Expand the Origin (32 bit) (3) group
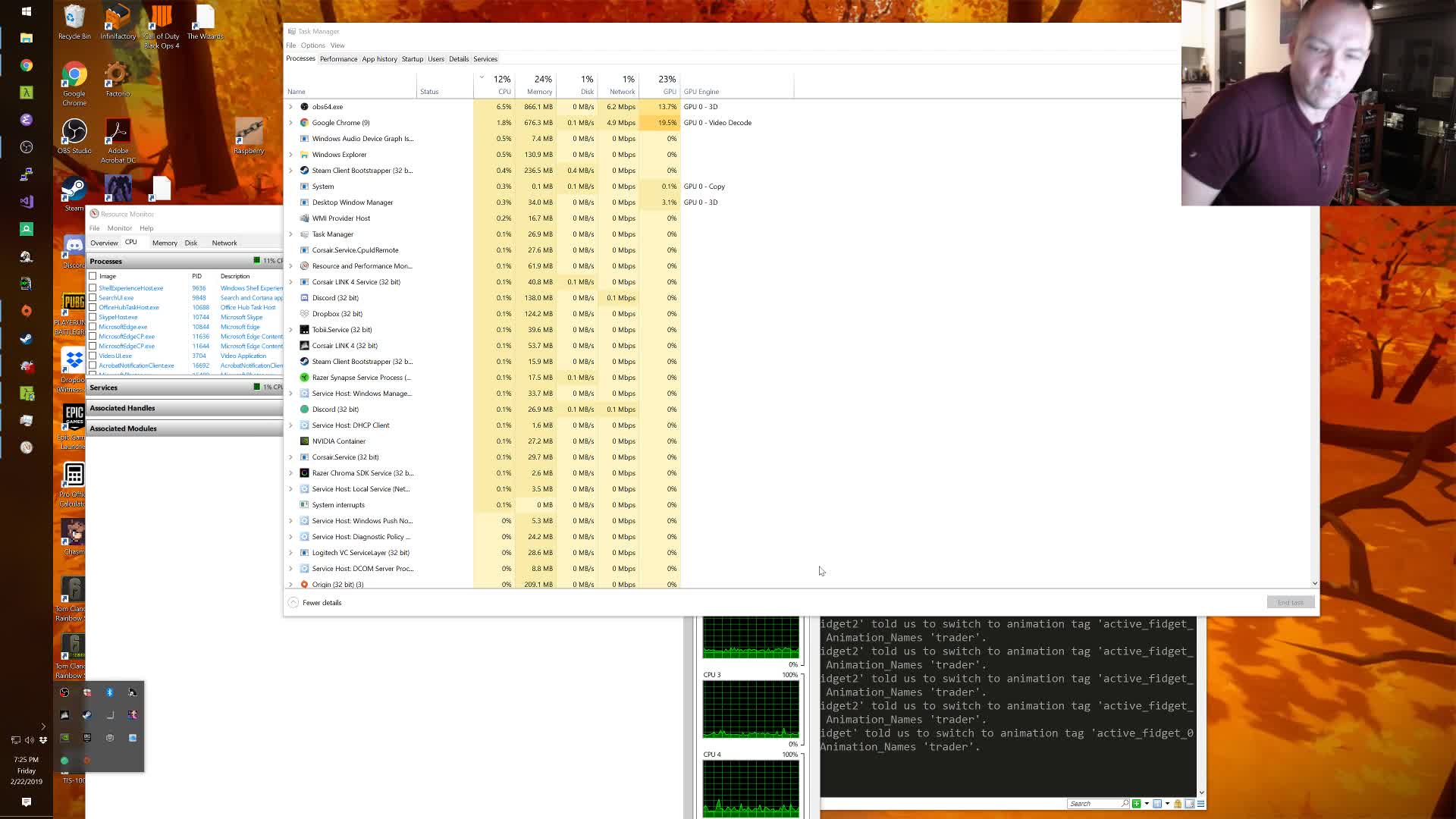The height and width of the screenshot is (819, 1456). 290,585
